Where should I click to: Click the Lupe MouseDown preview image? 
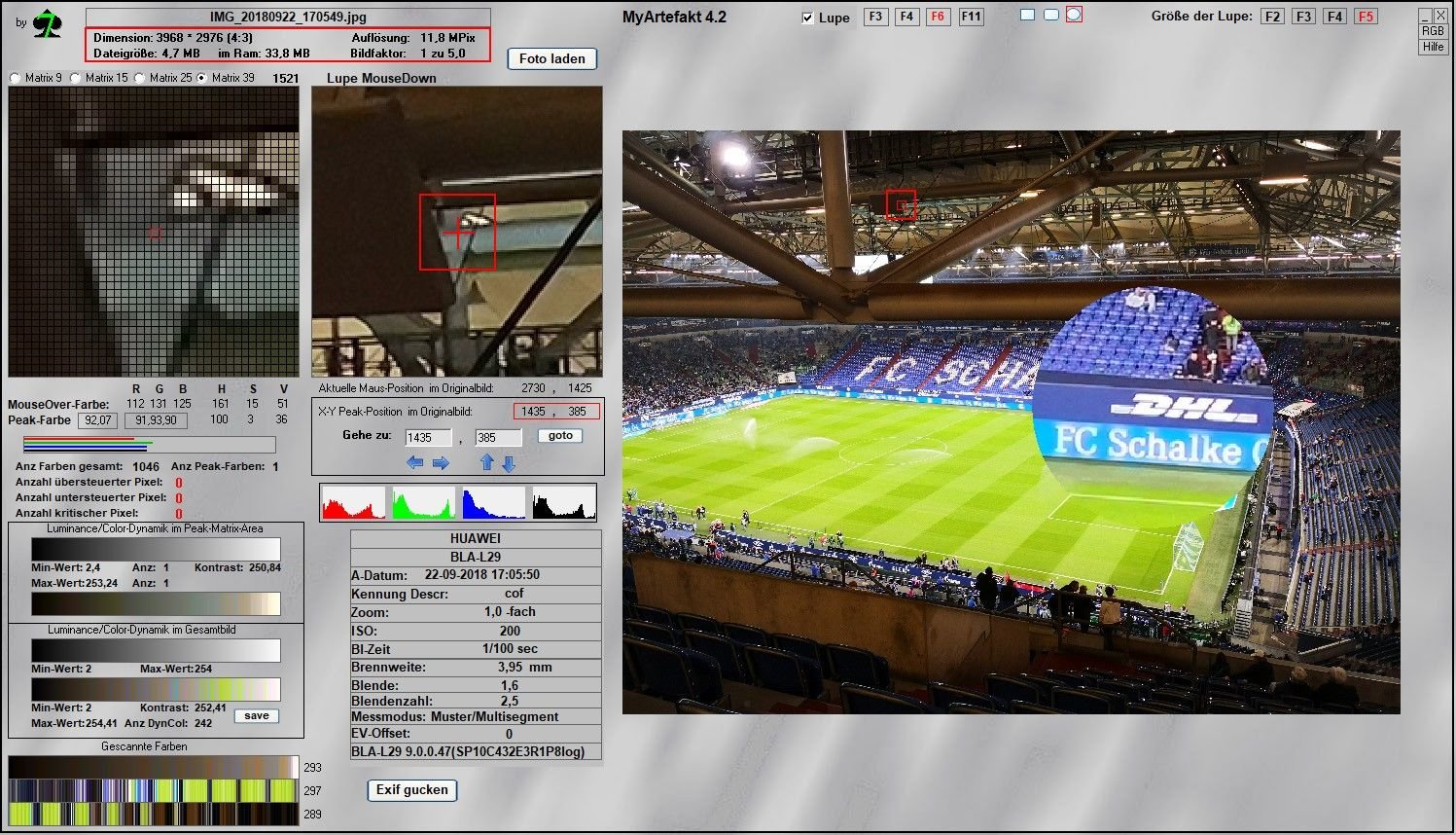tap(457, 232)
